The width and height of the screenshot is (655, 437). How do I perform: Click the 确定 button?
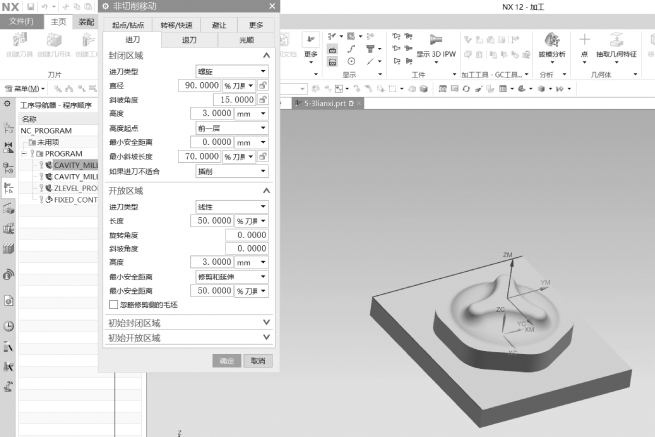point(226,360)
